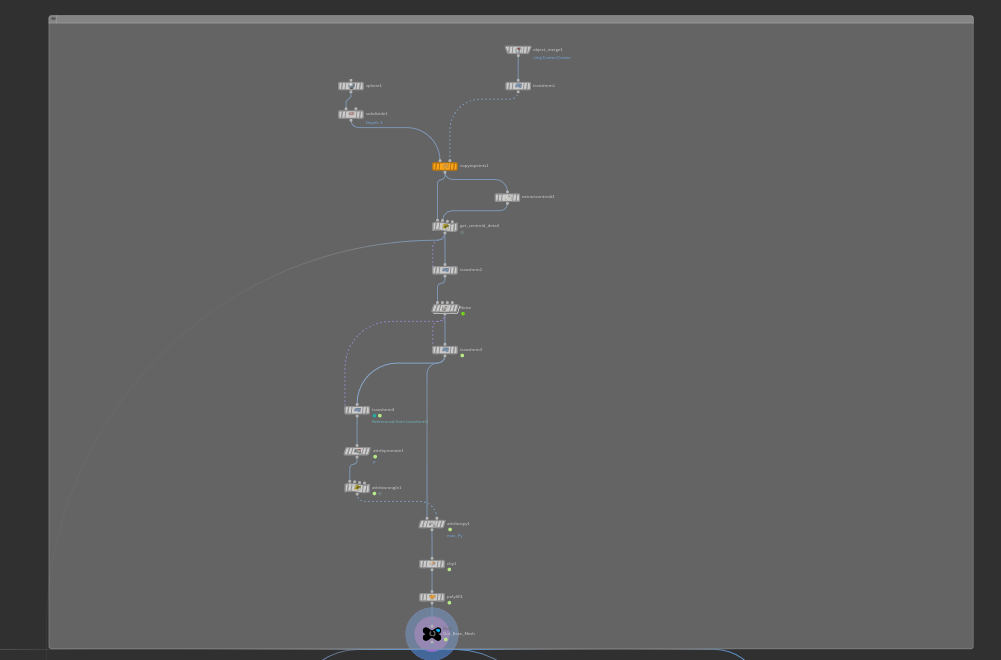1001x660 pixels.
Task: Click the object_merge1 node
Action: (517, 50)
